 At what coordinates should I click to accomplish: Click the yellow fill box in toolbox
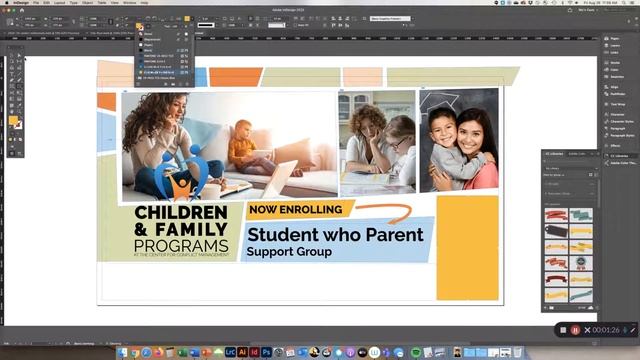pos(13,120)
